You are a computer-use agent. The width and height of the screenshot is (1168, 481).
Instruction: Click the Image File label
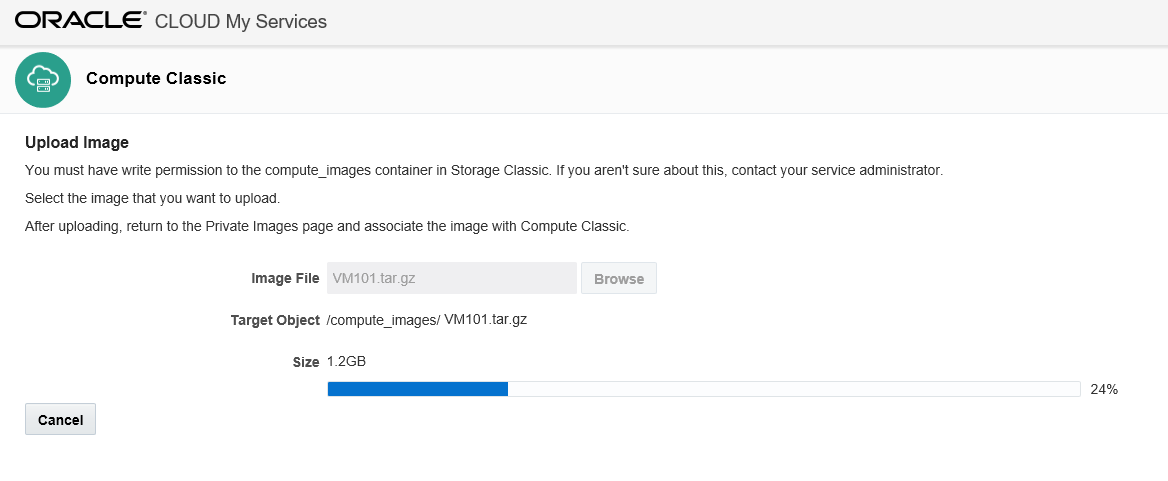tap(285, 278)
